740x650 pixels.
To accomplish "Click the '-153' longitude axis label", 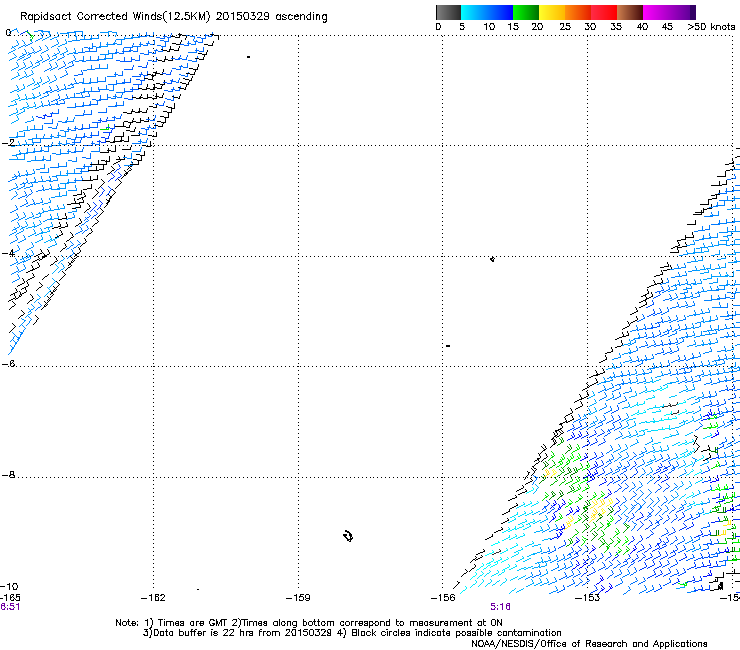I will coord(588,598).
